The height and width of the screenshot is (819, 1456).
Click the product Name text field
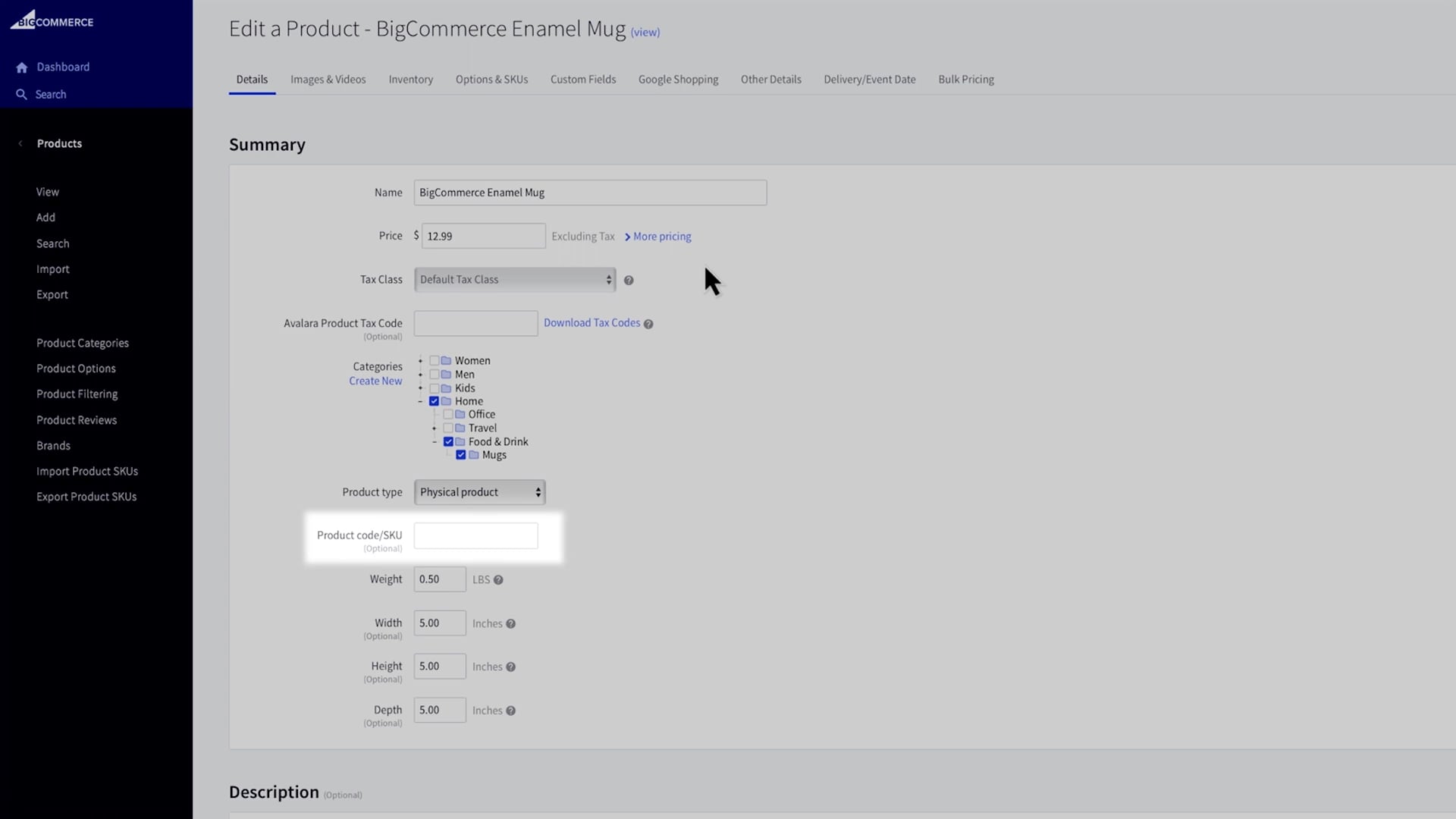[x=590, y=193]
